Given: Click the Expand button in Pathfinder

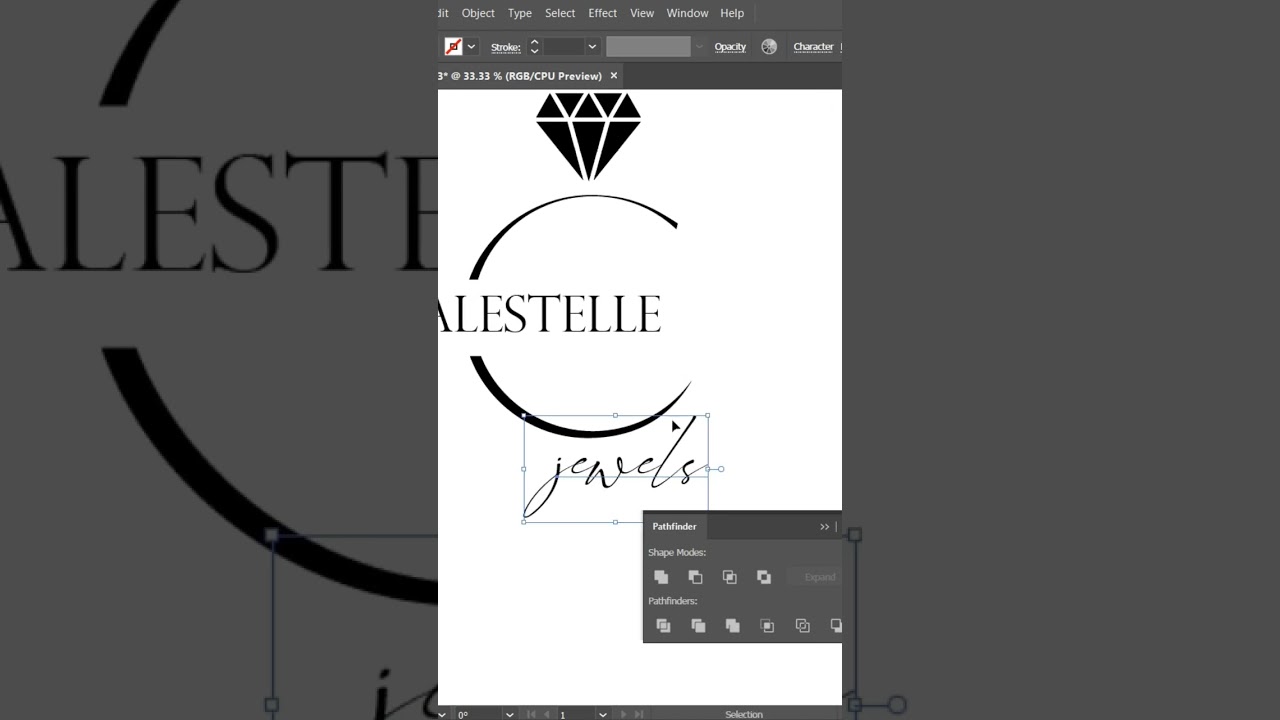Looking at the screenshot, I should tap(814, 577).
